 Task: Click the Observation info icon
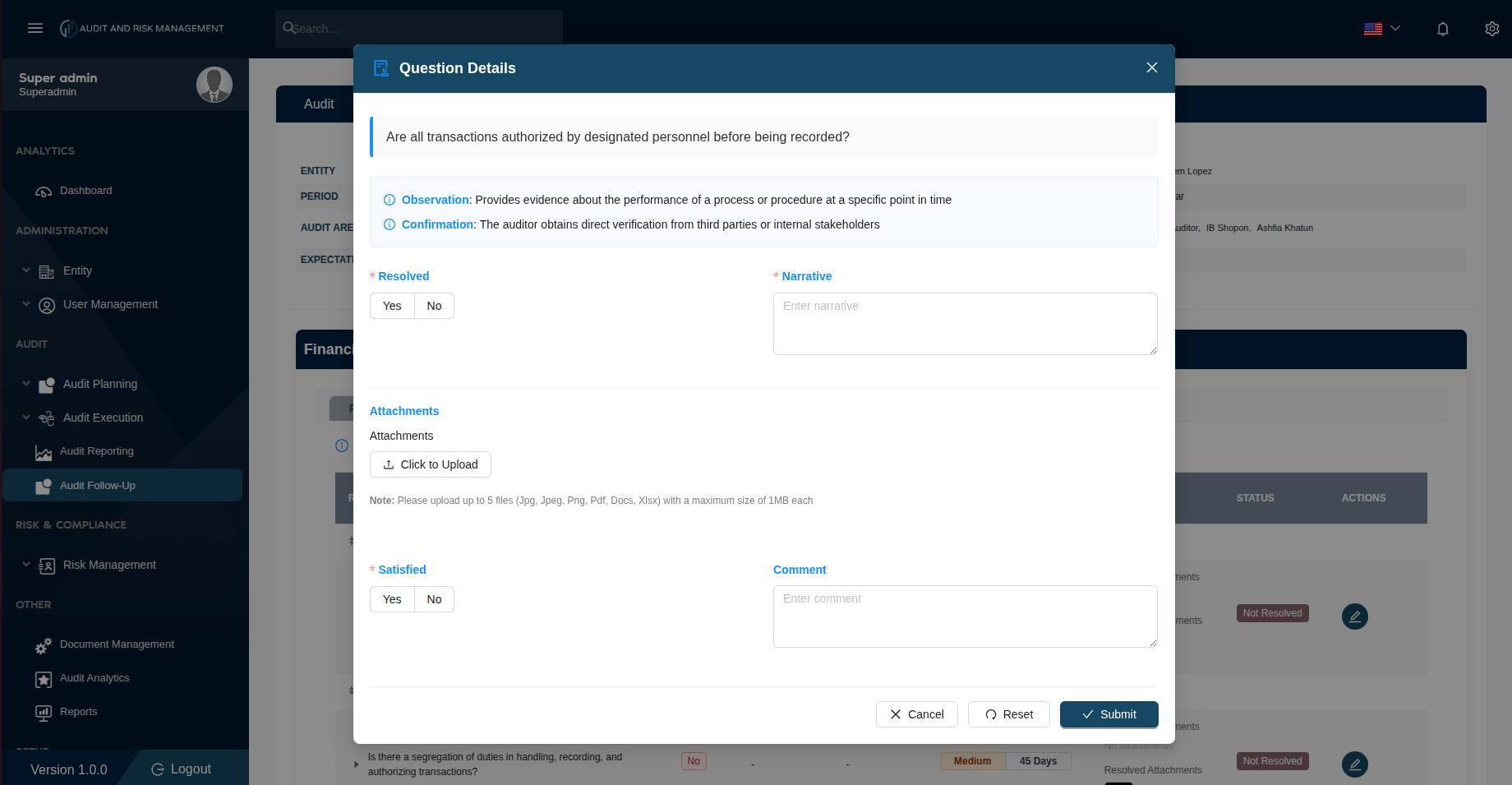(x=390, y=200)
